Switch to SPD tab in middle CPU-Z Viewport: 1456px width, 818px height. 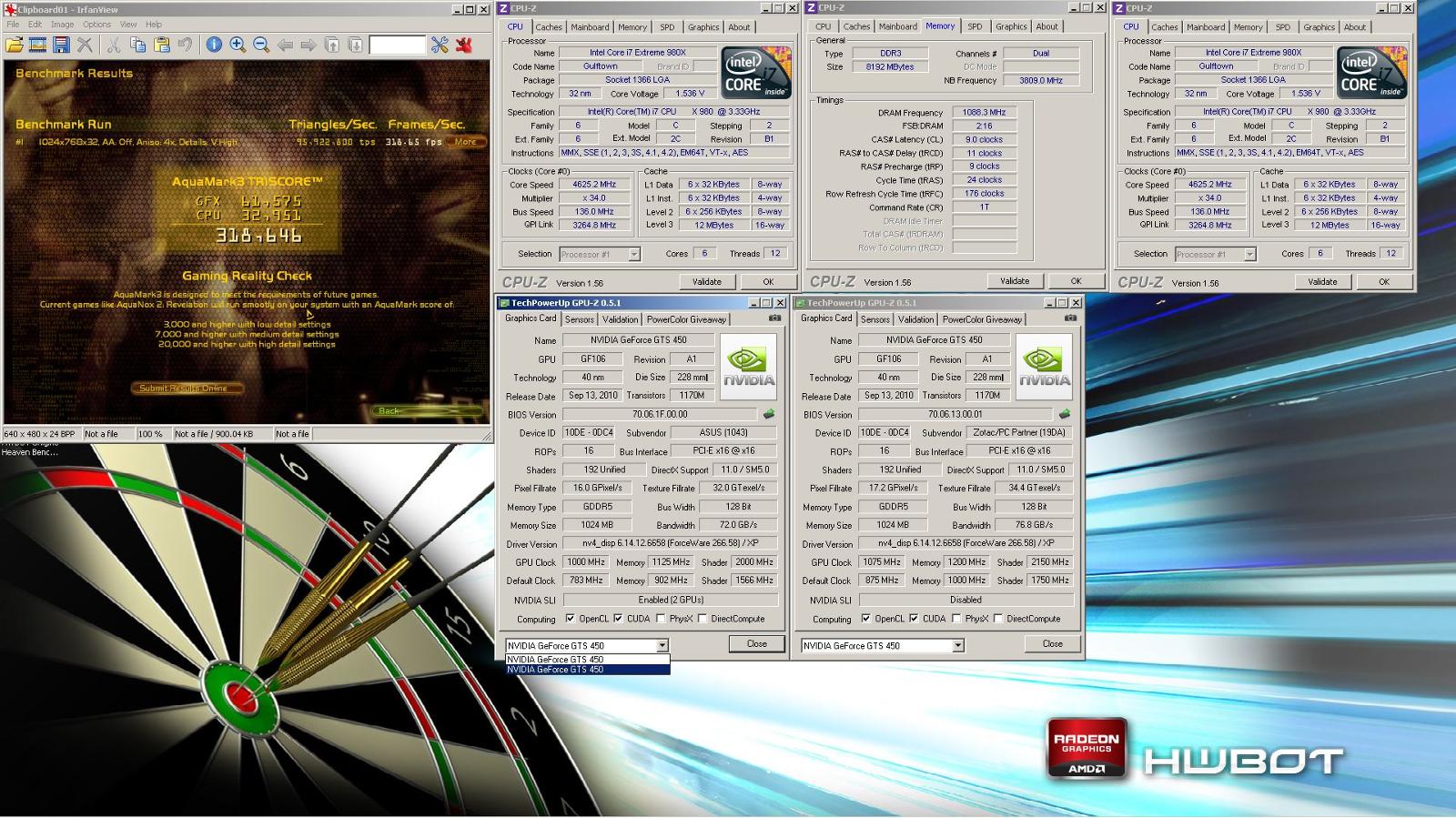(x=975, y=27)
